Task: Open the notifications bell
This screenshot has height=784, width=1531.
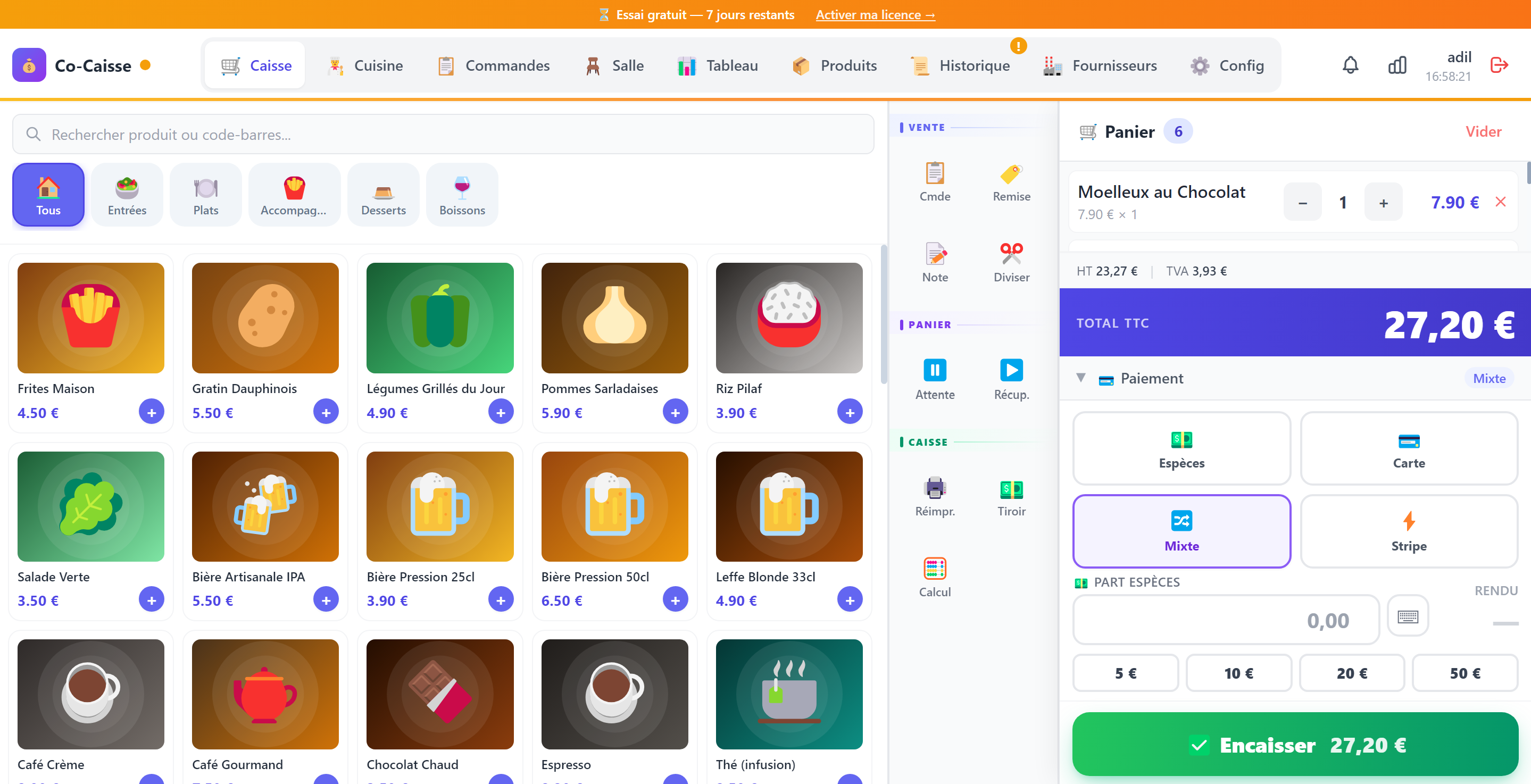Action: pyautogui.click(x=1350, y=65)
